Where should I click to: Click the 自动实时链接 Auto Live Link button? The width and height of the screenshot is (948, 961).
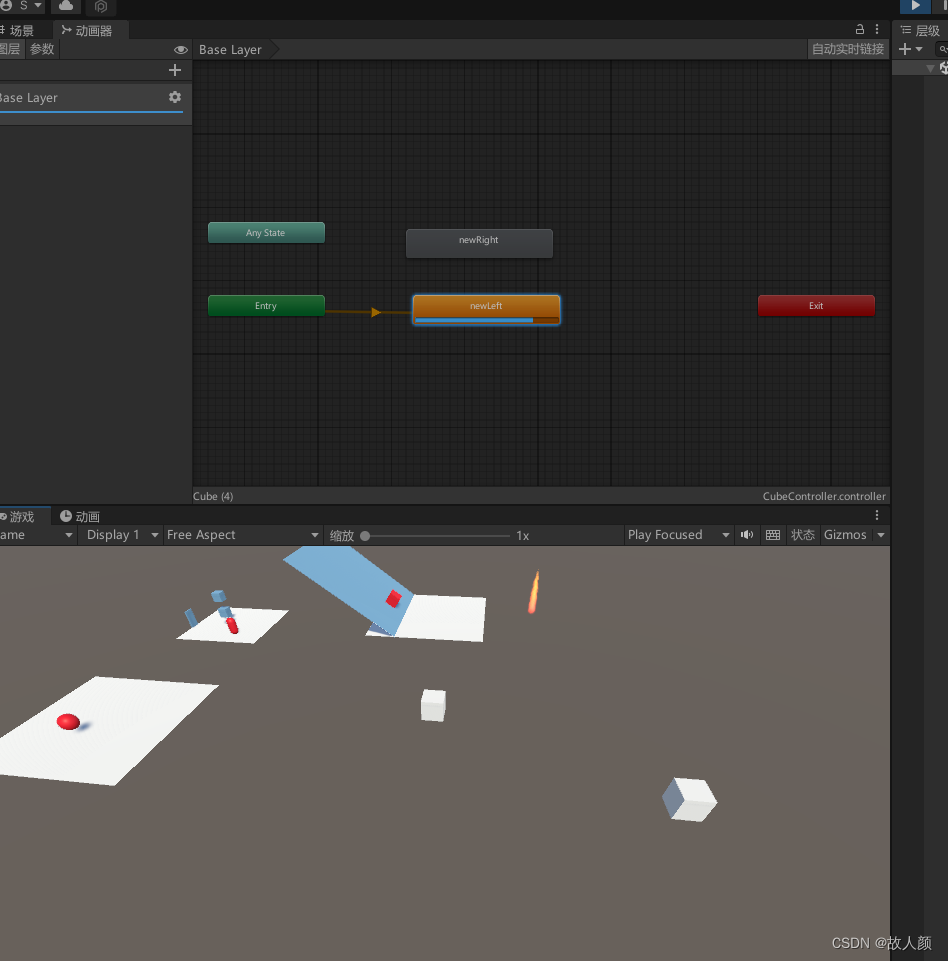848,49
